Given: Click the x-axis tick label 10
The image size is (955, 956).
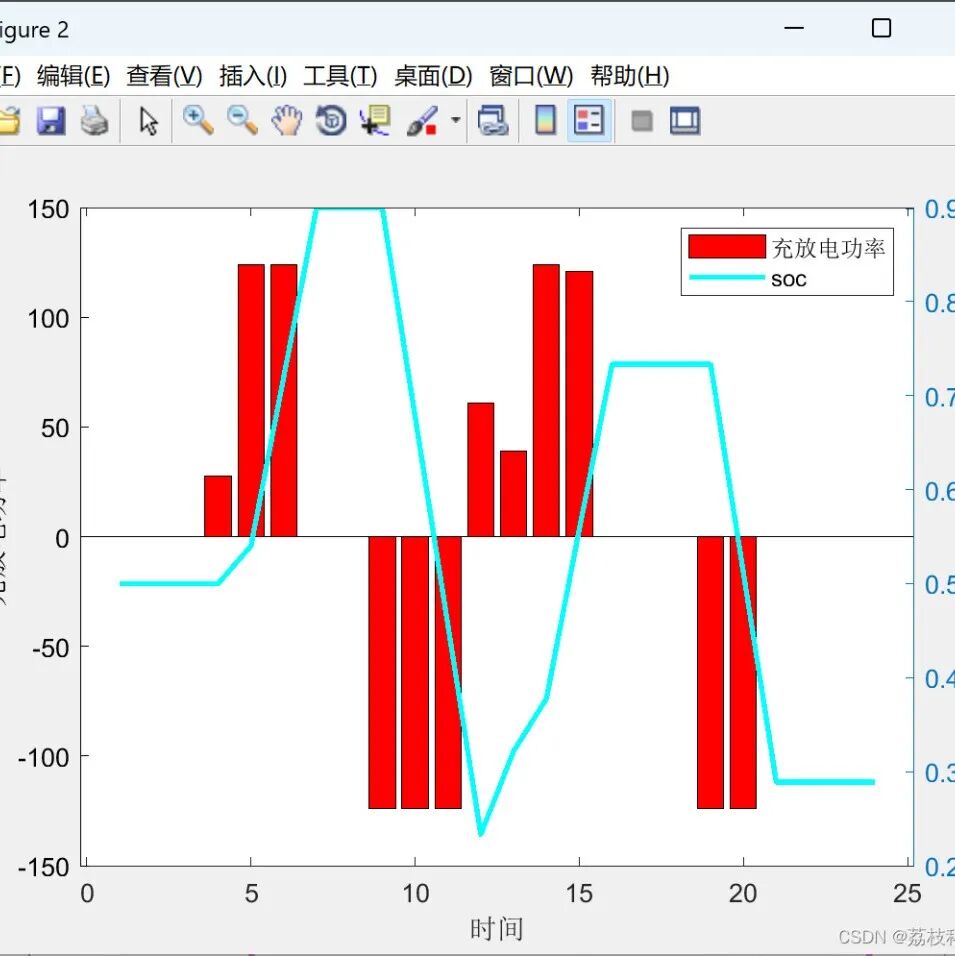Looking at the screenshot, I should tap(415, 894).
